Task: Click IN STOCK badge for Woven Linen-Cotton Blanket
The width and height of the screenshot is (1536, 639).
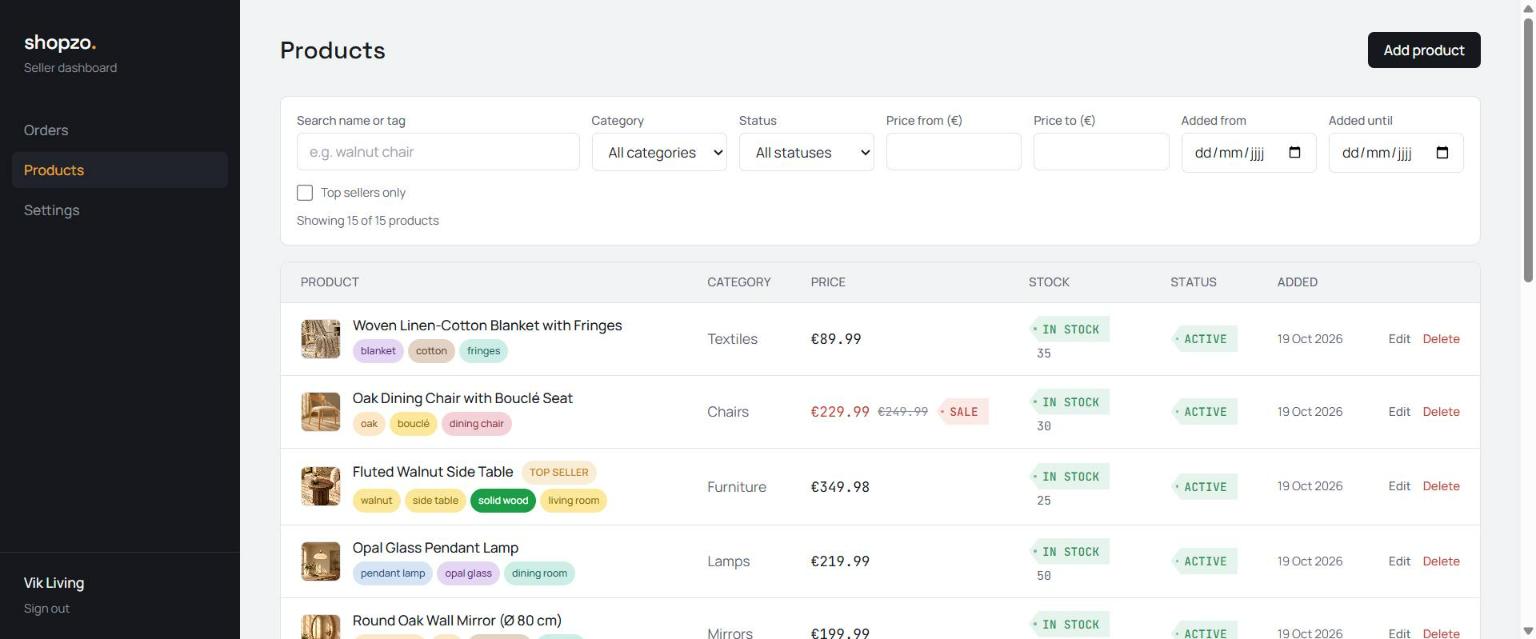Action: click(x=1069, y=329)
